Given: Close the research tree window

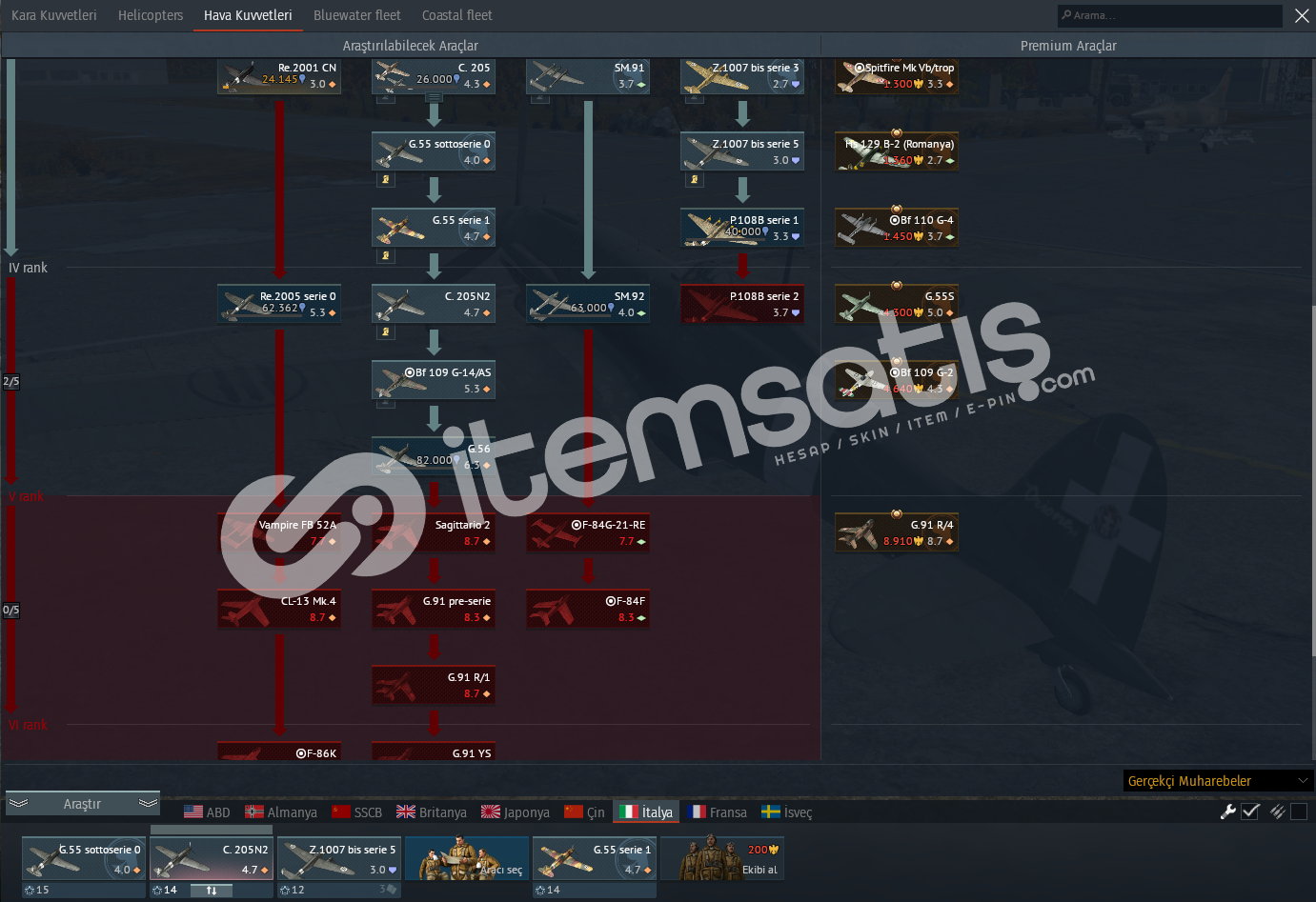Looking at the screenshot, I should click(1302, 15).
